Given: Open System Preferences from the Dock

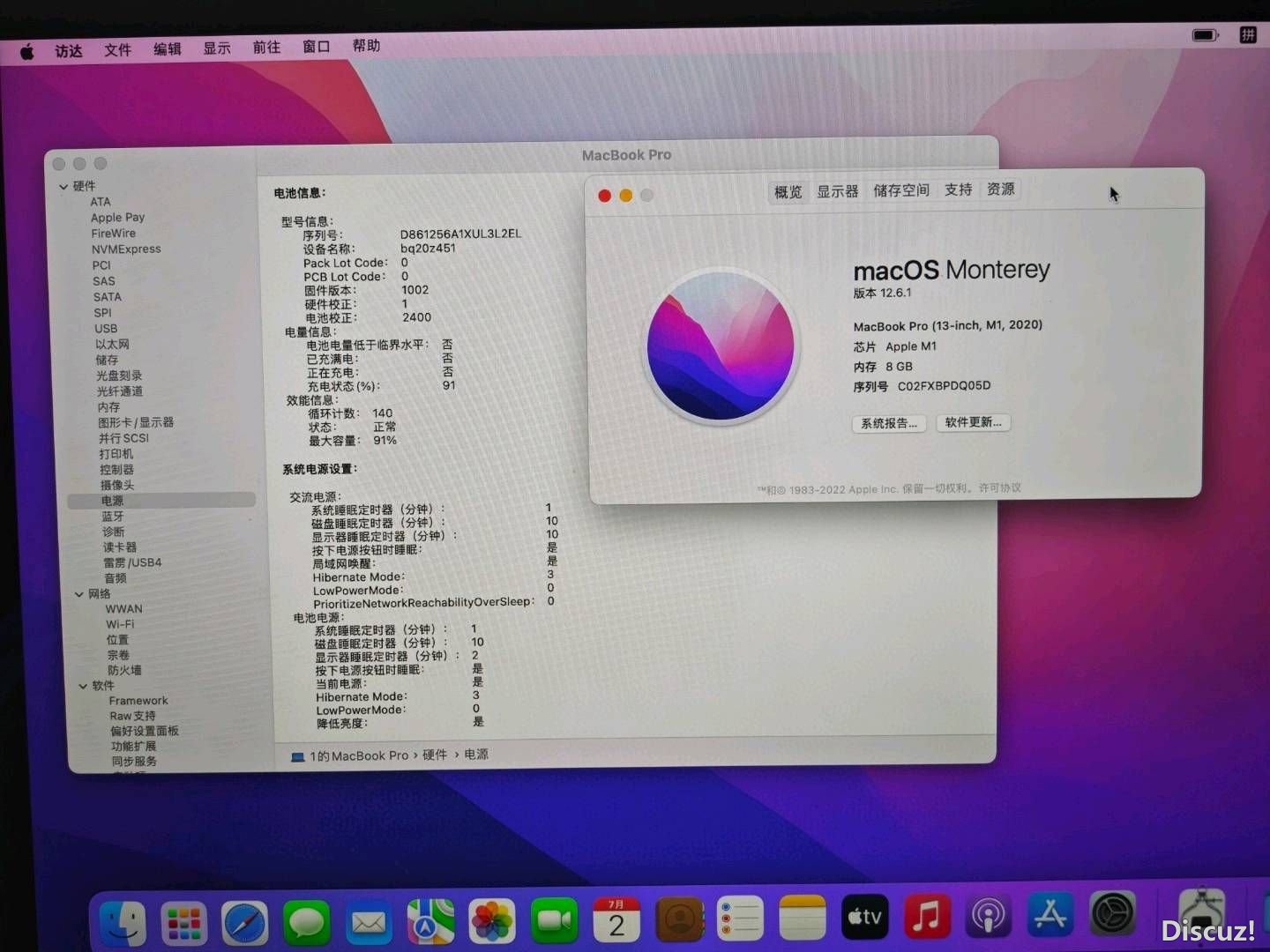Looking at the screenshot, I should [x=1112, y=913].
